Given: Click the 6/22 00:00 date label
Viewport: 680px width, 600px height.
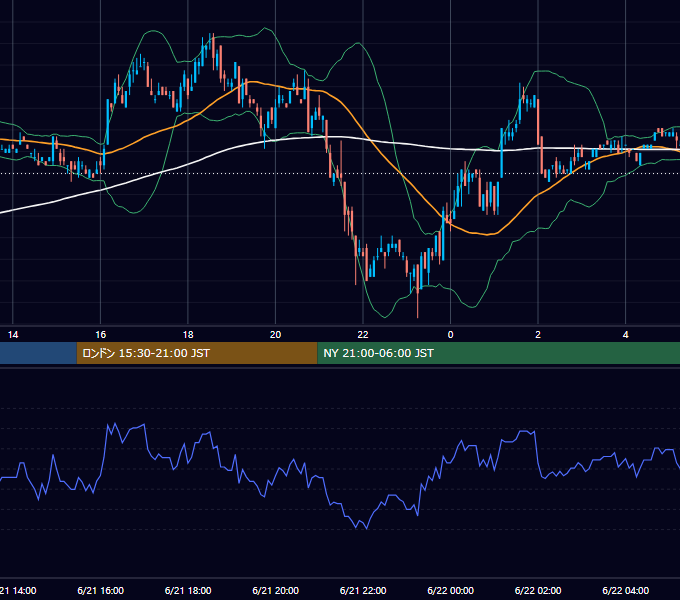Looking at the screenshot, I should 451,591.
